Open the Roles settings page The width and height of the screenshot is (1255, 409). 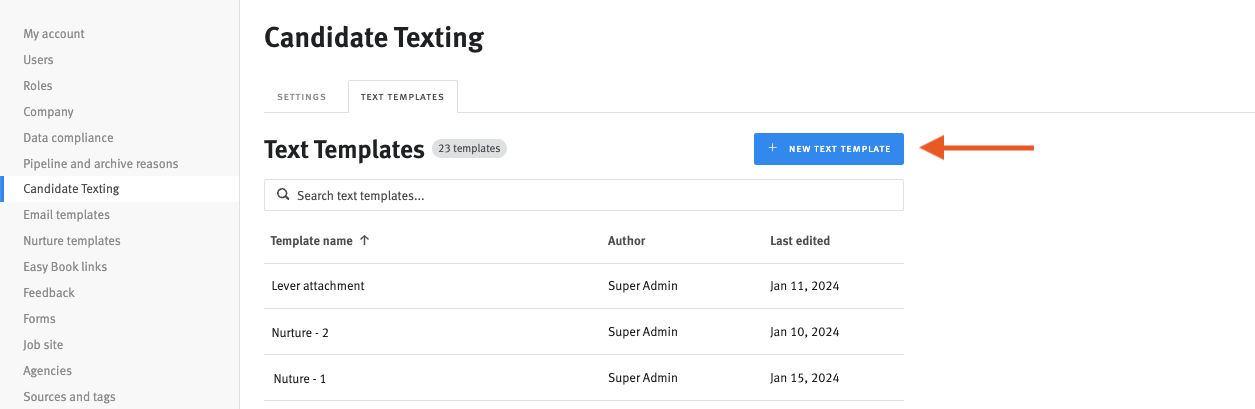click(x=38, y=86)
